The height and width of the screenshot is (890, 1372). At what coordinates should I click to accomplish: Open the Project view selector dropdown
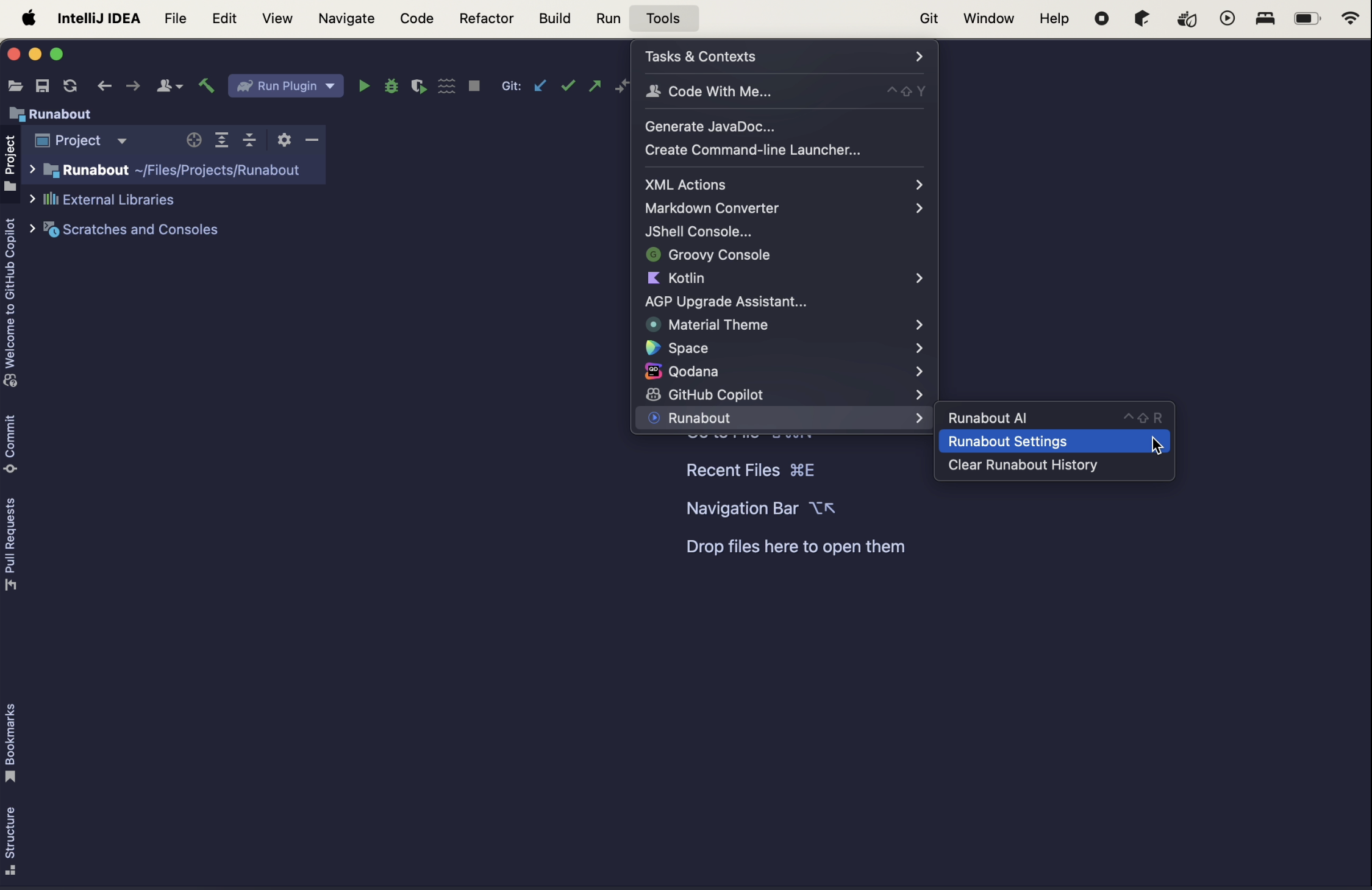pos(81,141)
